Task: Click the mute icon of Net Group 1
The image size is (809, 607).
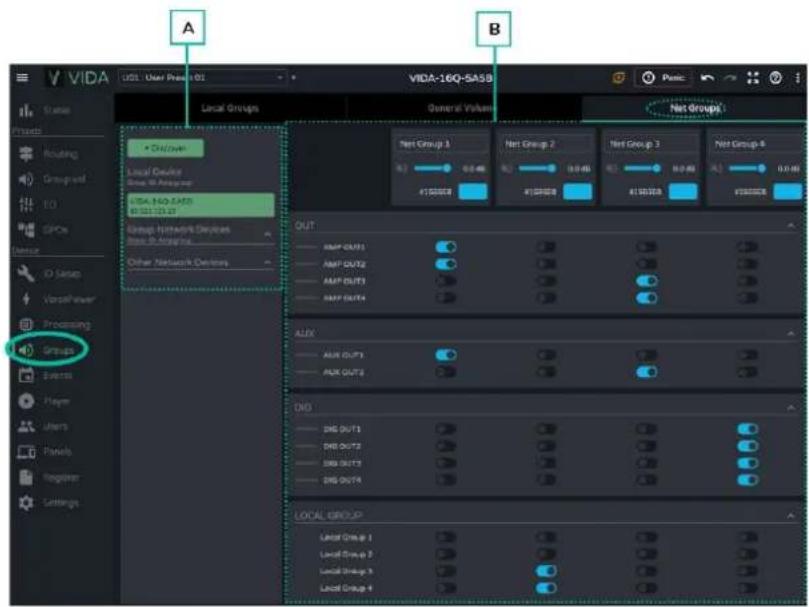Action: pos(402,168)
